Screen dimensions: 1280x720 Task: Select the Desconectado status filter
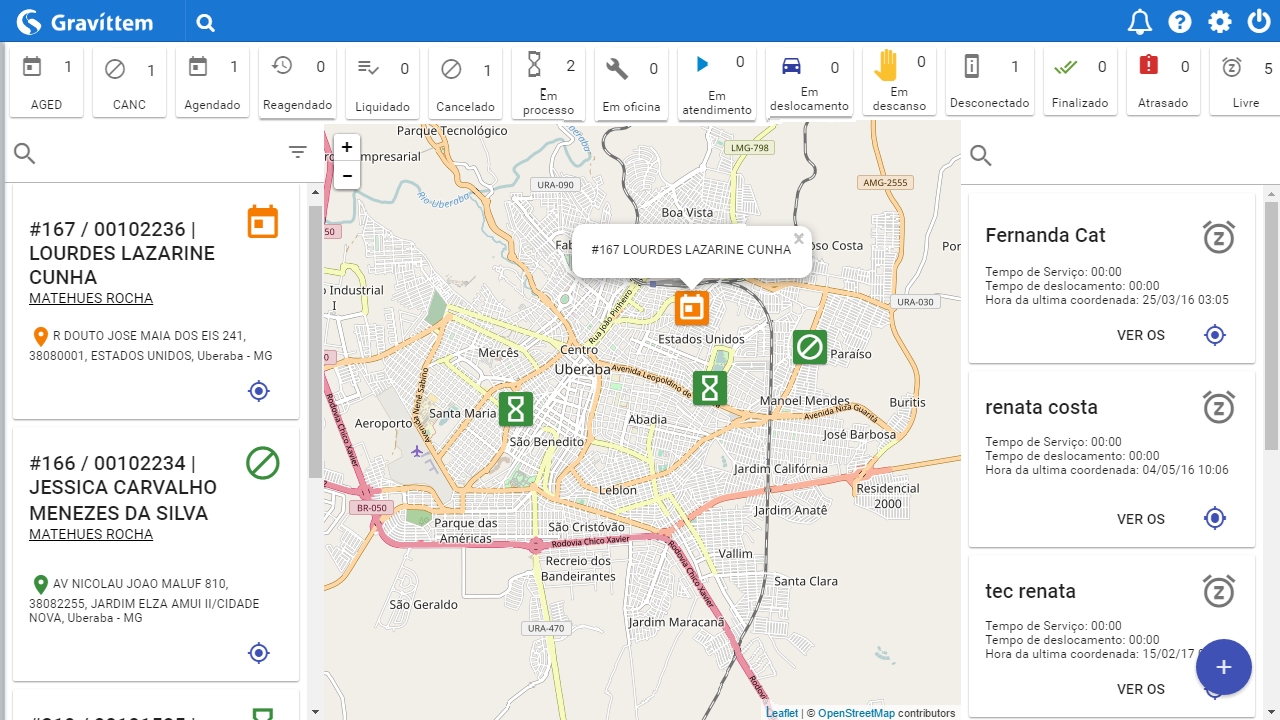tap(989, 82)
